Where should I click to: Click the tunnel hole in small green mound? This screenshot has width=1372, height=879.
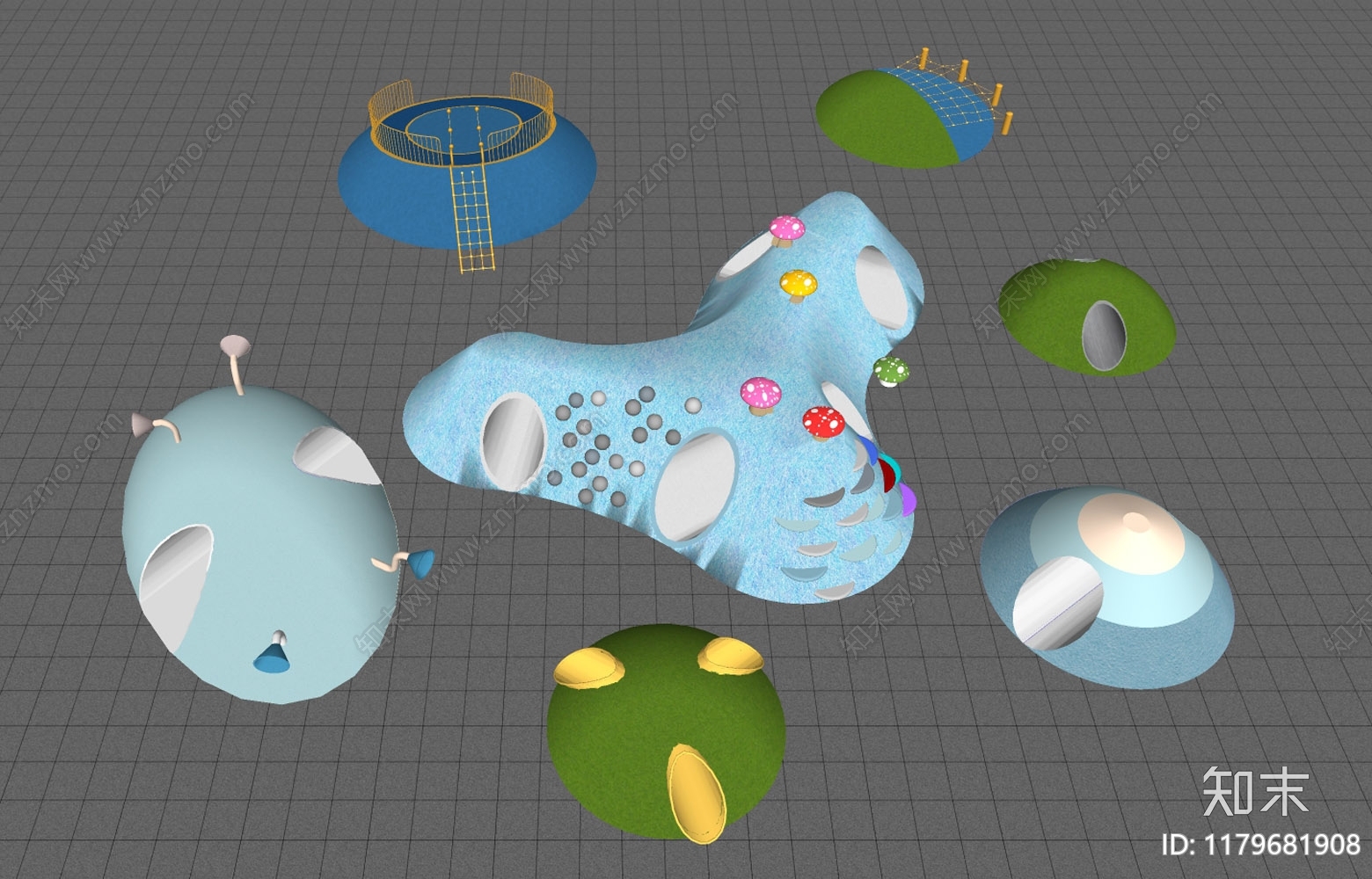[x=1104, y=334]
